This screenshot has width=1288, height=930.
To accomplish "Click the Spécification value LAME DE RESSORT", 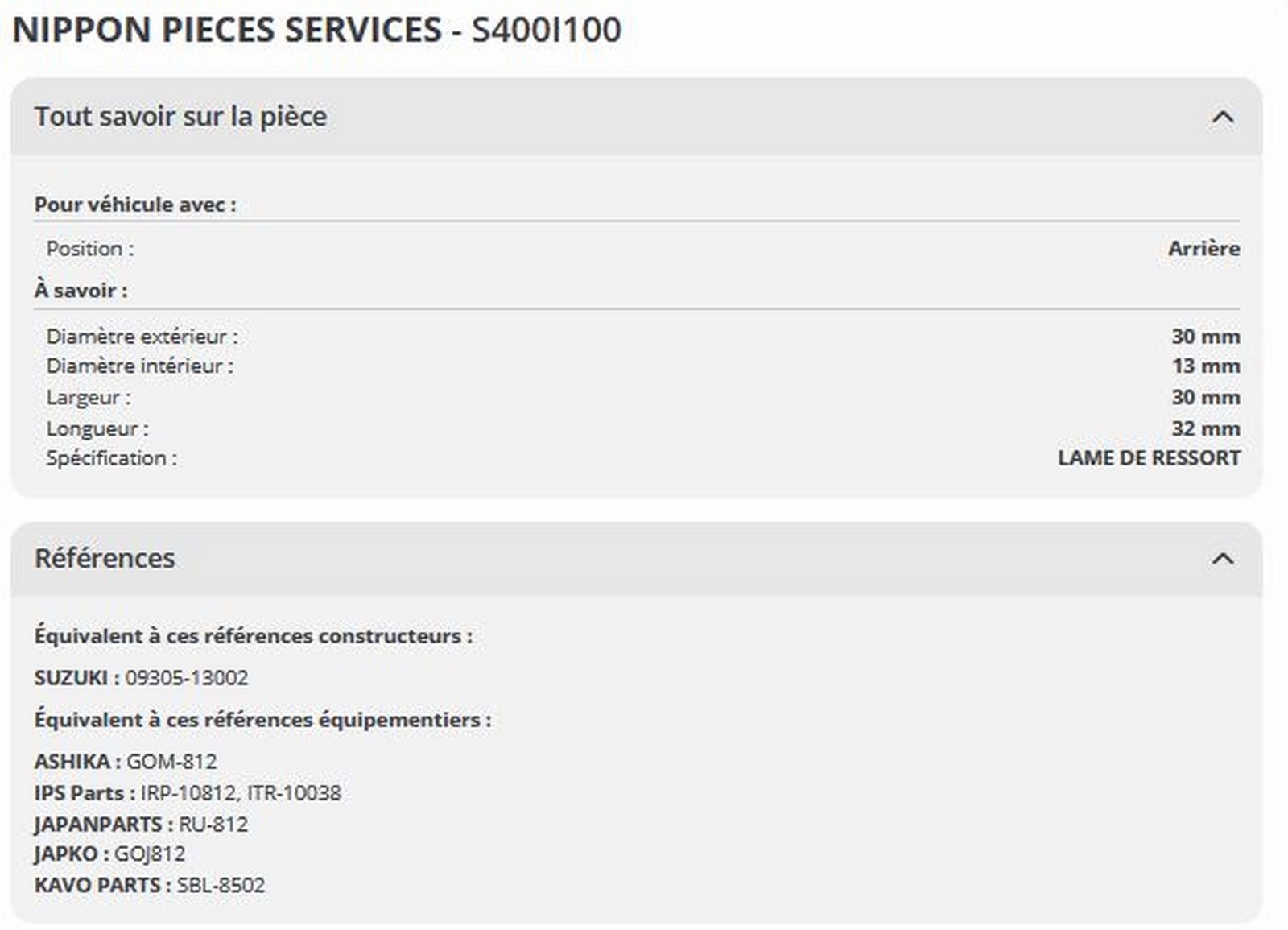I will pos(1149,458).
